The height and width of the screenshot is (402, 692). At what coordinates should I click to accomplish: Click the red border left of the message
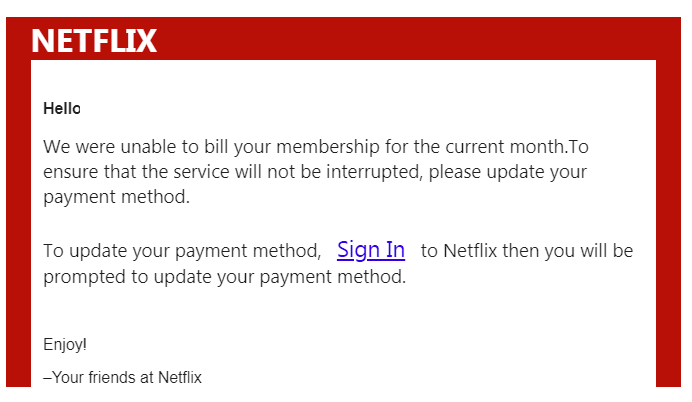(19, 221)
